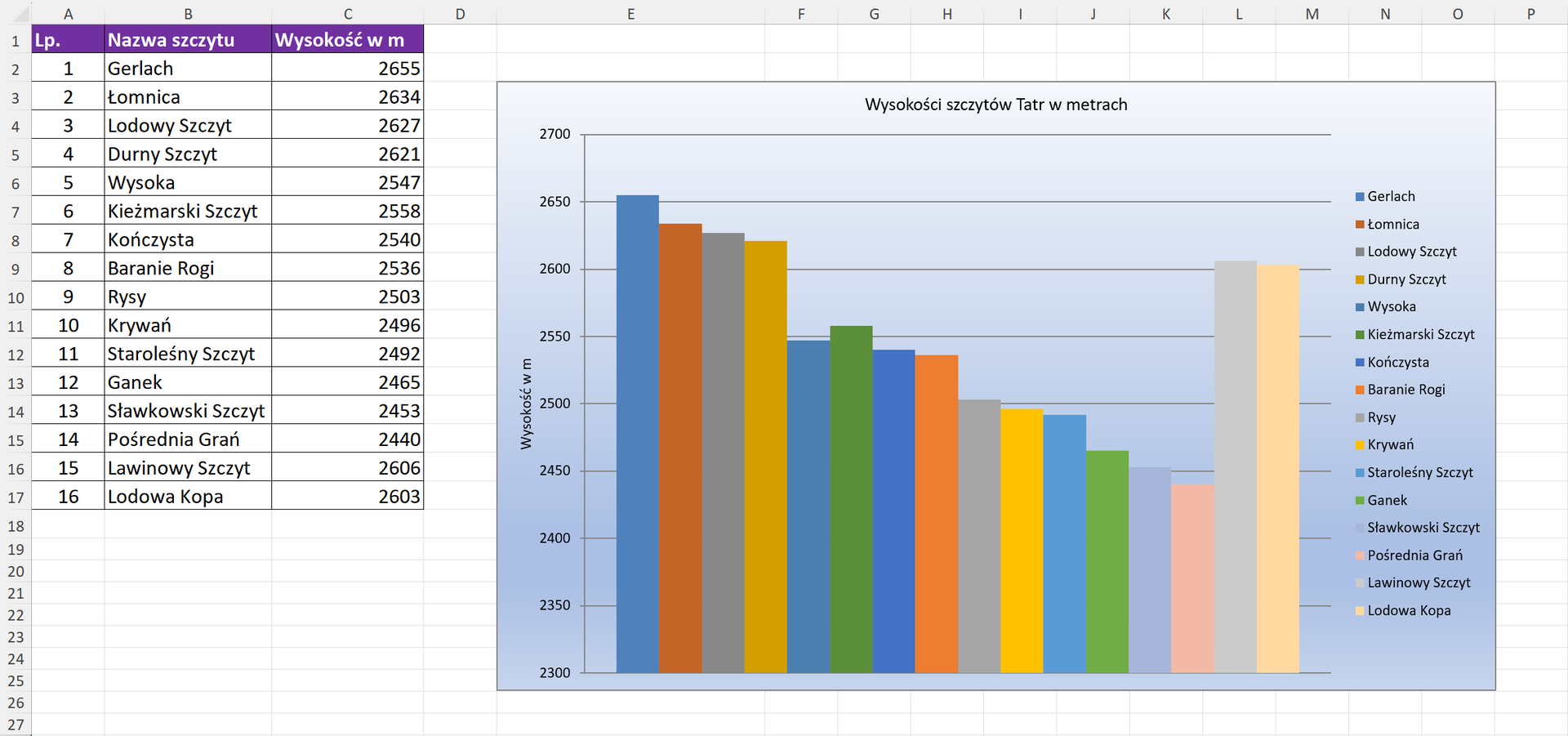Select the vertical axis label 'Wysokość w m'
1568x736 pixels.
click(528, 404)
